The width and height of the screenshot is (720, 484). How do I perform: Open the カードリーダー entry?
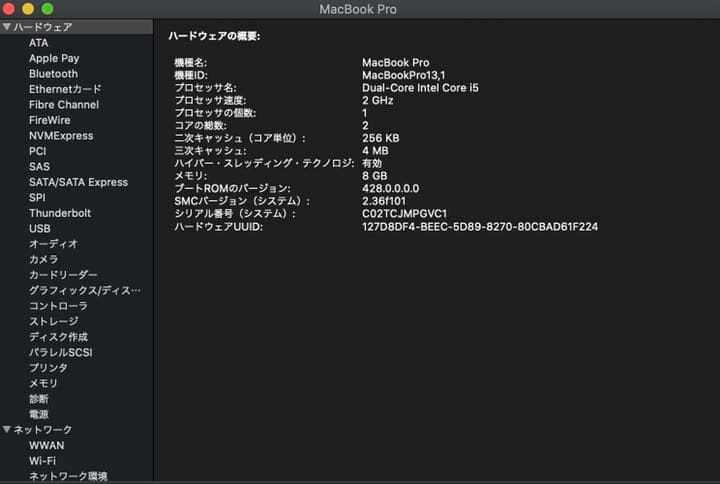63,275
